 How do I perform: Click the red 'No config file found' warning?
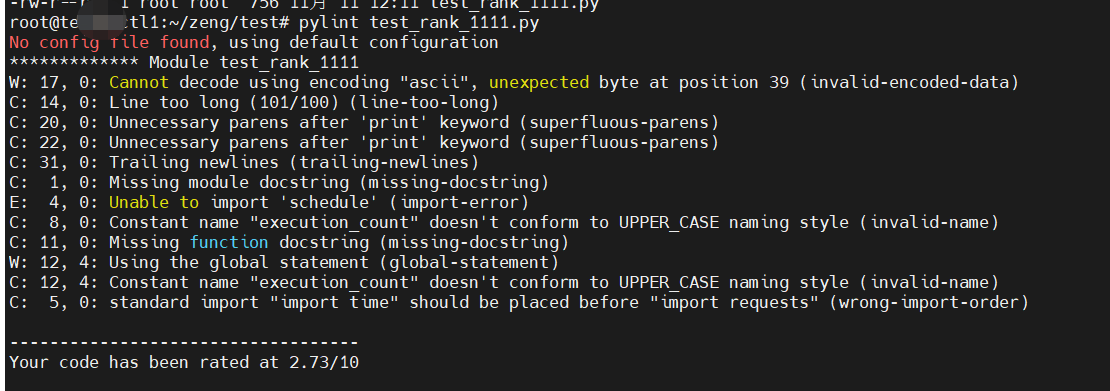pyautogui.click(x=109, y=42)
